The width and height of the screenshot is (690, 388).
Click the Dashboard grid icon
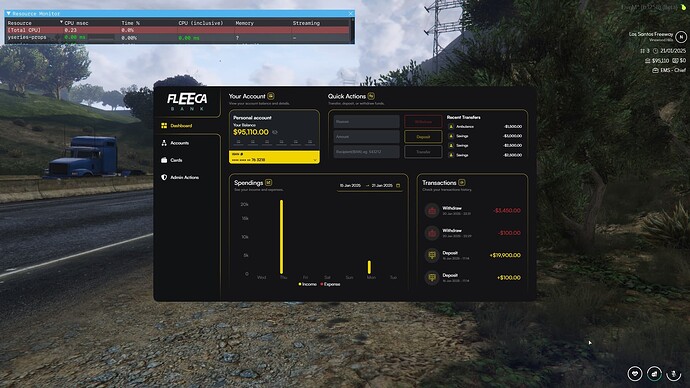tap(164, 126)
